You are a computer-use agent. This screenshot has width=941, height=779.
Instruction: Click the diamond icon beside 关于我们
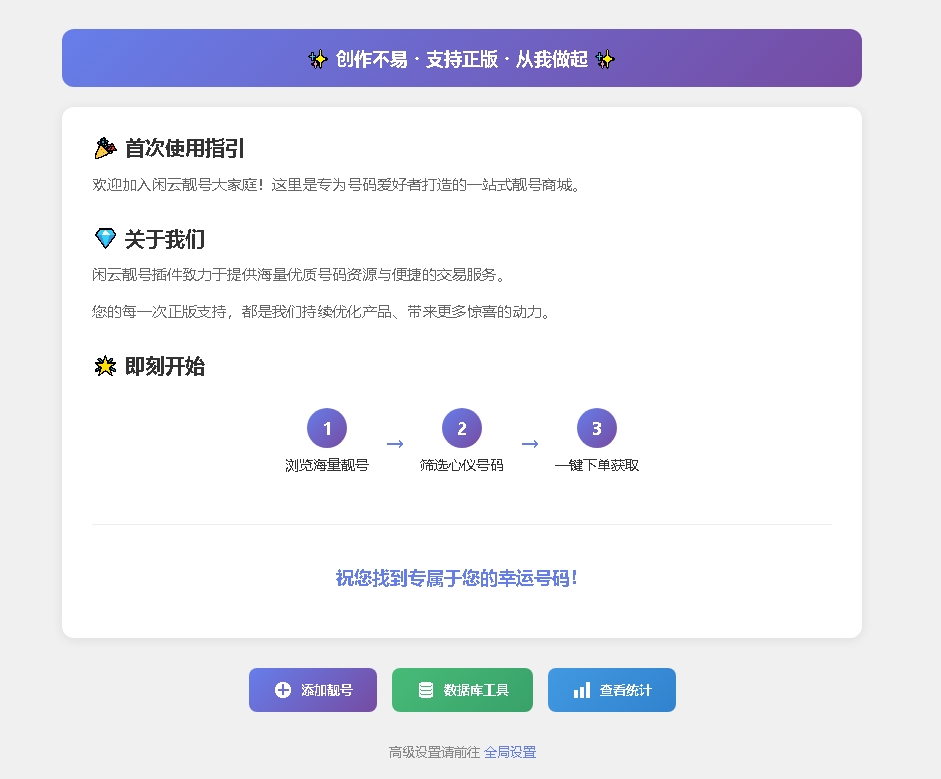[x=105, y=238]
